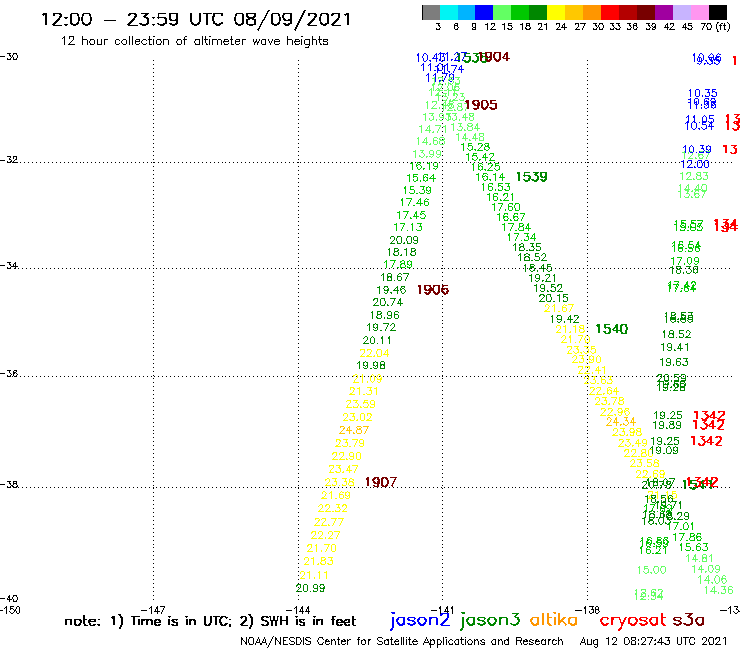
Task: Click the yellow value '22.77'
Action: pyautogui.click(x=329, y=523)
